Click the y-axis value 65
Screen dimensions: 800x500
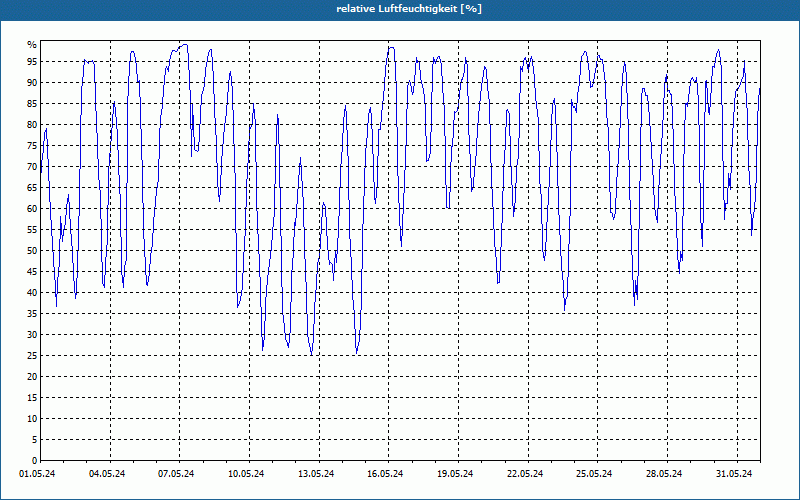click(x=32, y=188)
